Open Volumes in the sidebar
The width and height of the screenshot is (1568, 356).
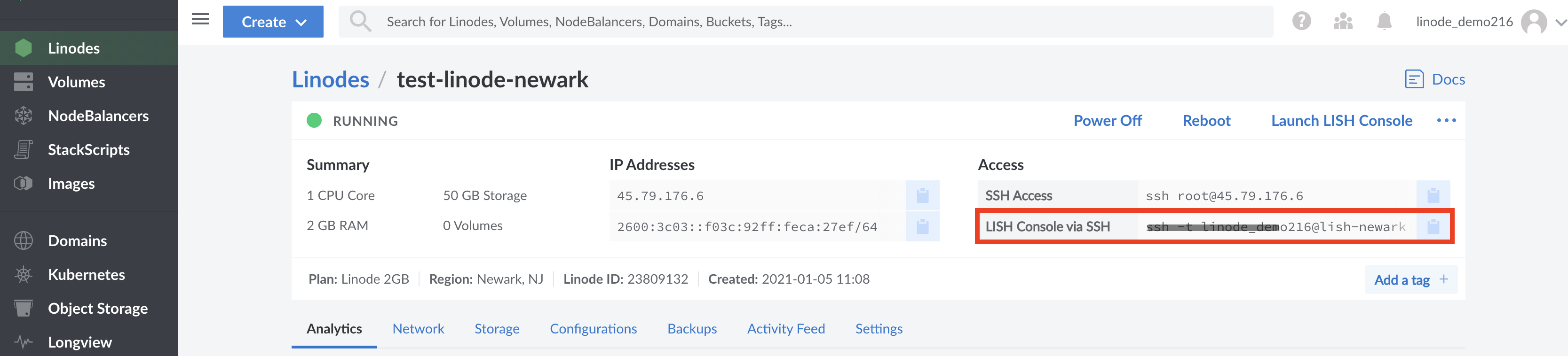pos(76,82)
